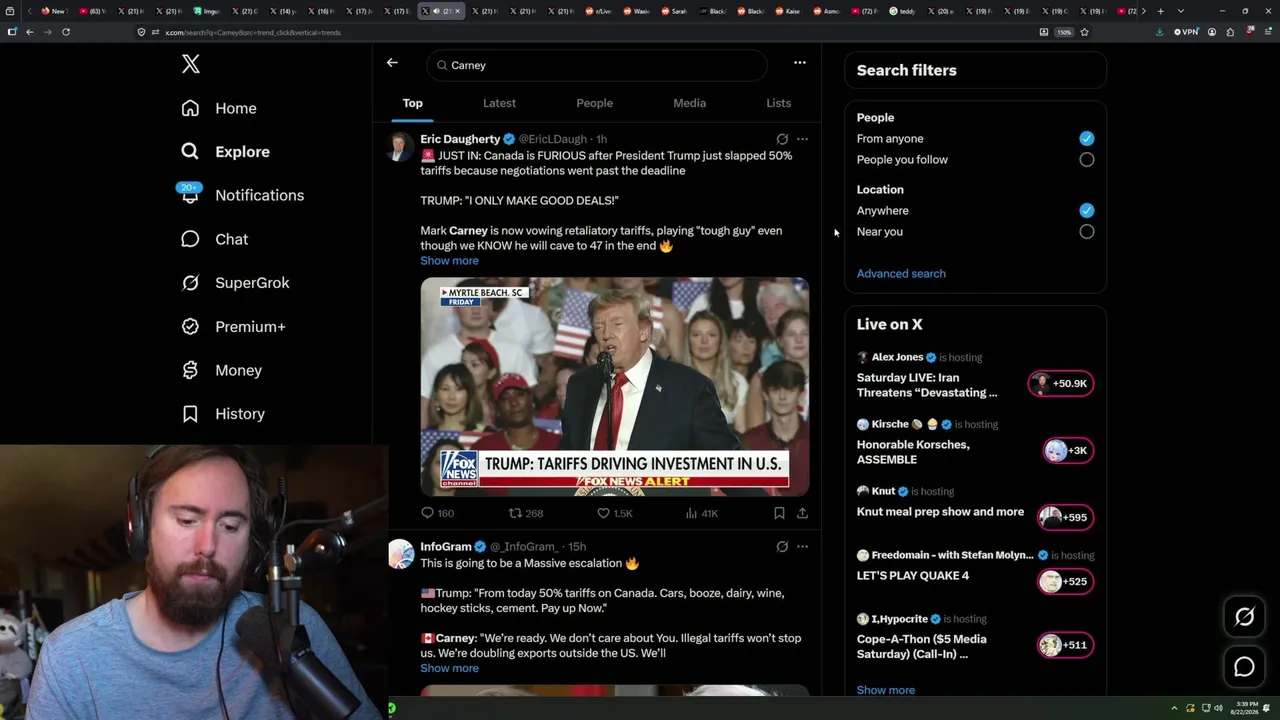This screenshot has height=720, width=1280.
Task: Select the Anywhere location option
Action: click(1087, 211)
